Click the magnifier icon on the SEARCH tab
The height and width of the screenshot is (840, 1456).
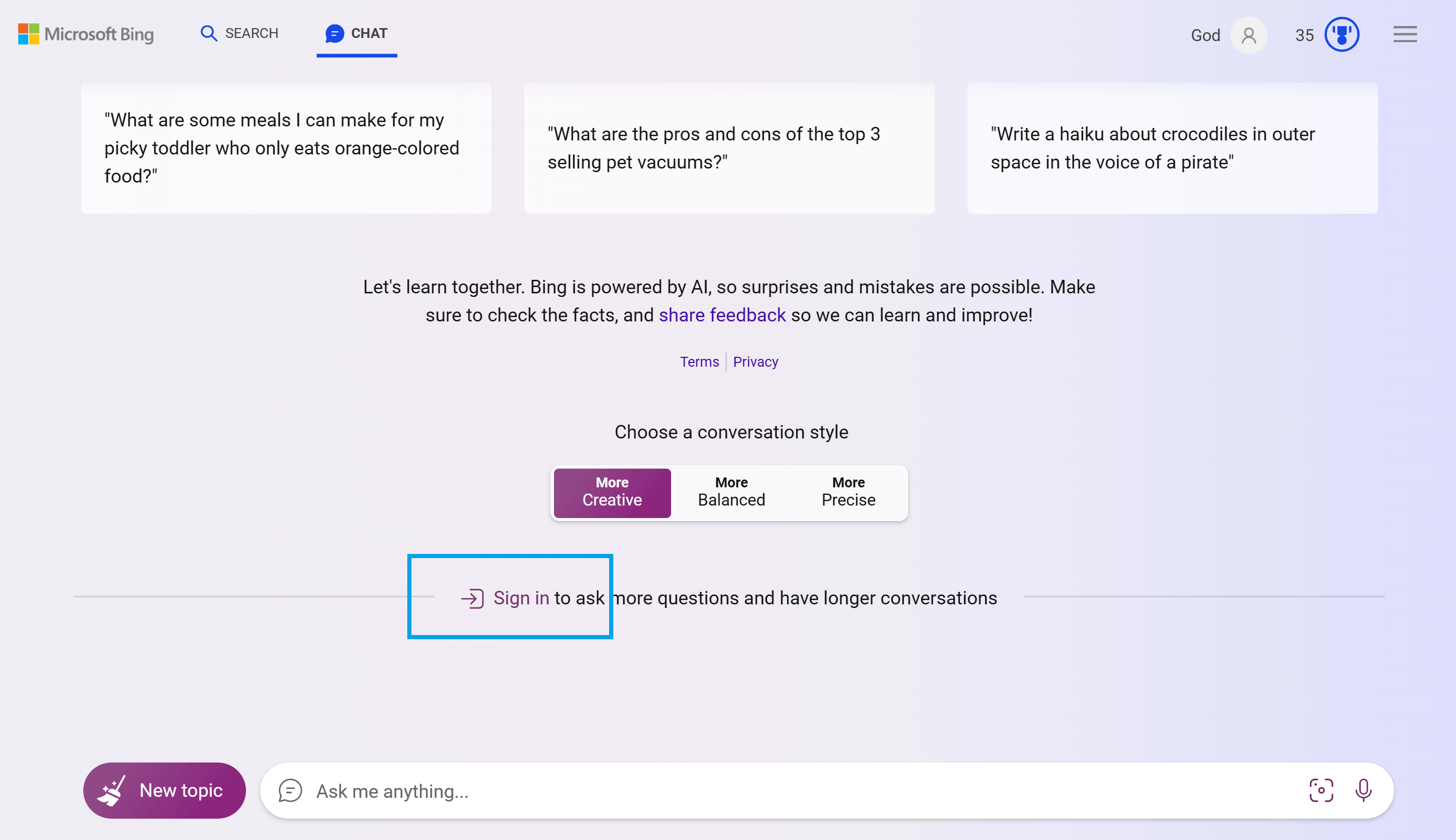[208, 33]
